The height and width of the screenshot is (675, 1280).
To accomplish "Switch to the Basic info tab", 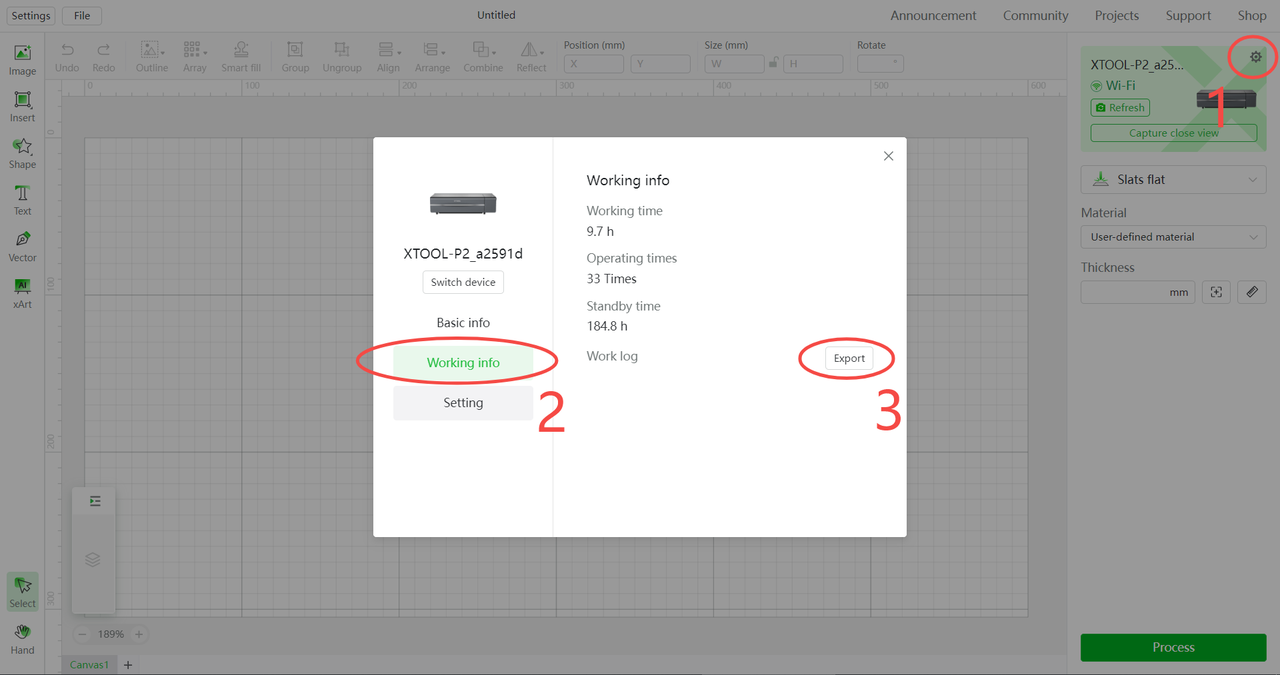I will (x=463, y=323).
